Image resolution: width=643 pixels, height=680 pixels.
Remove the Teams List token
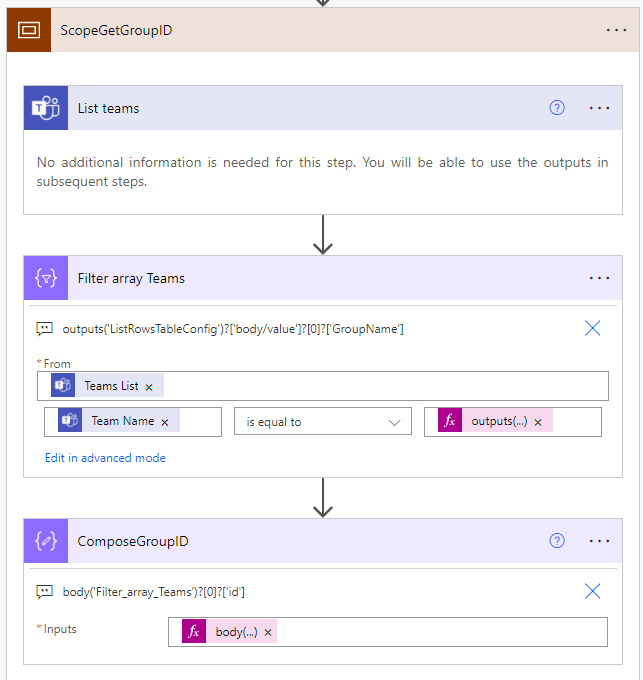[149, 387]
